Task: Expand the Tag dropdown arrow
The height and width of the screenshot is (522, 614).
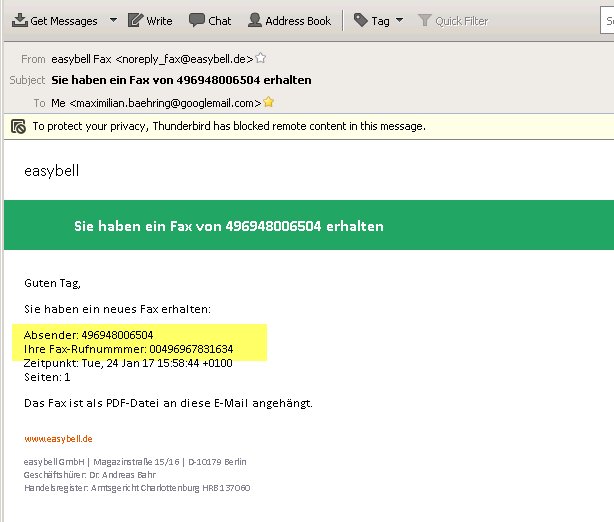Action: [x=399, y=20]
